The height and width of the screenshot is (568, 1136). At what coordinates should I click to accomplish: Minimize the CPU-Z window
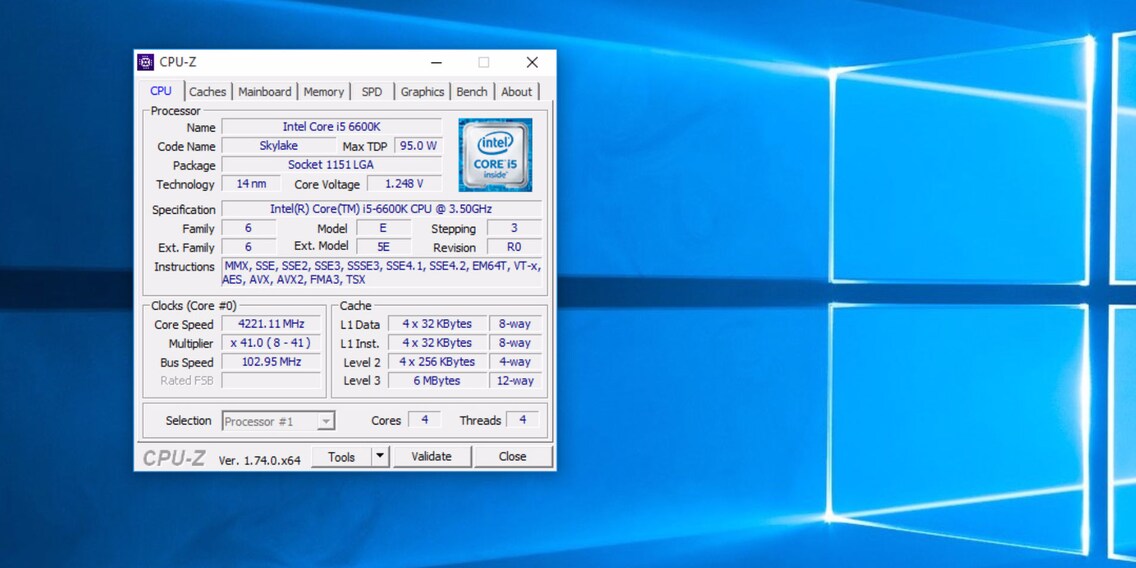pyautogui.click(x=436, y=62)
